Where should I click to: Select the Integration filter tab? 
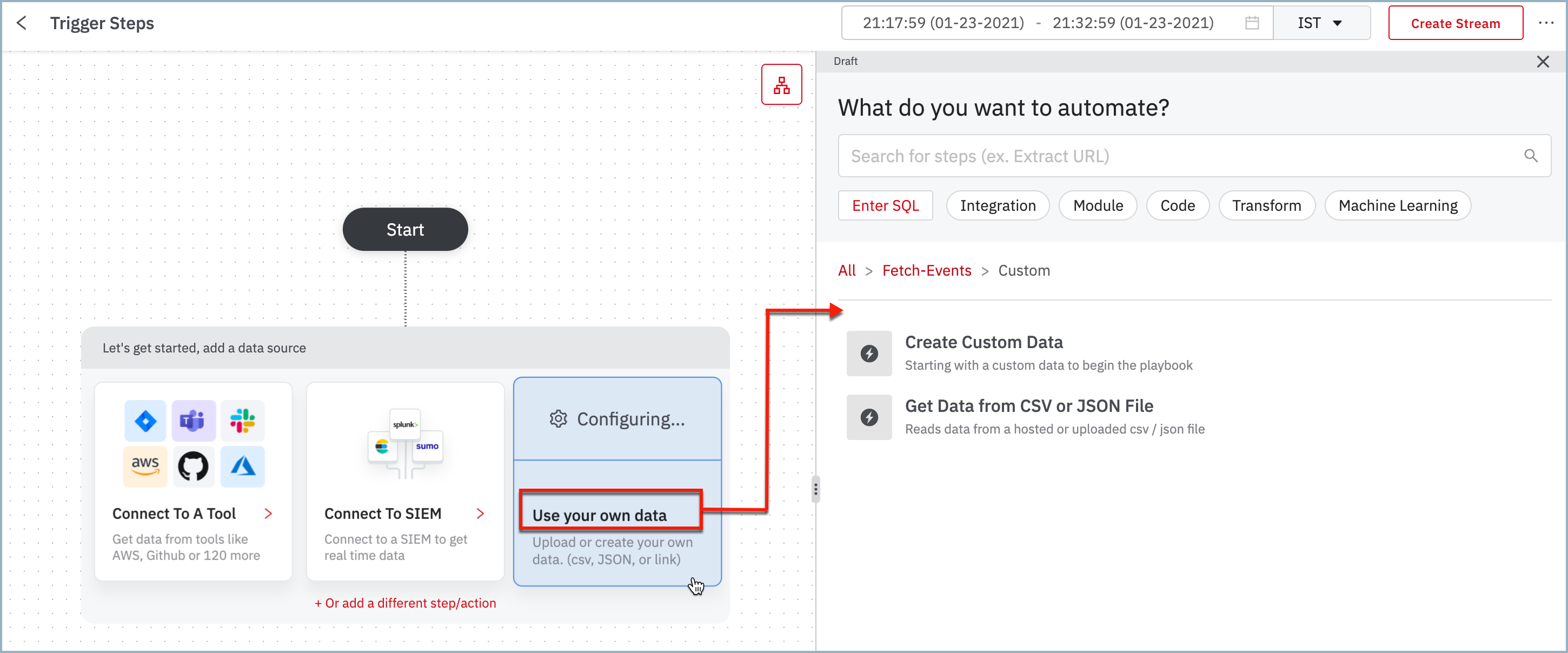pyautogui.click(x=998, y=206)
